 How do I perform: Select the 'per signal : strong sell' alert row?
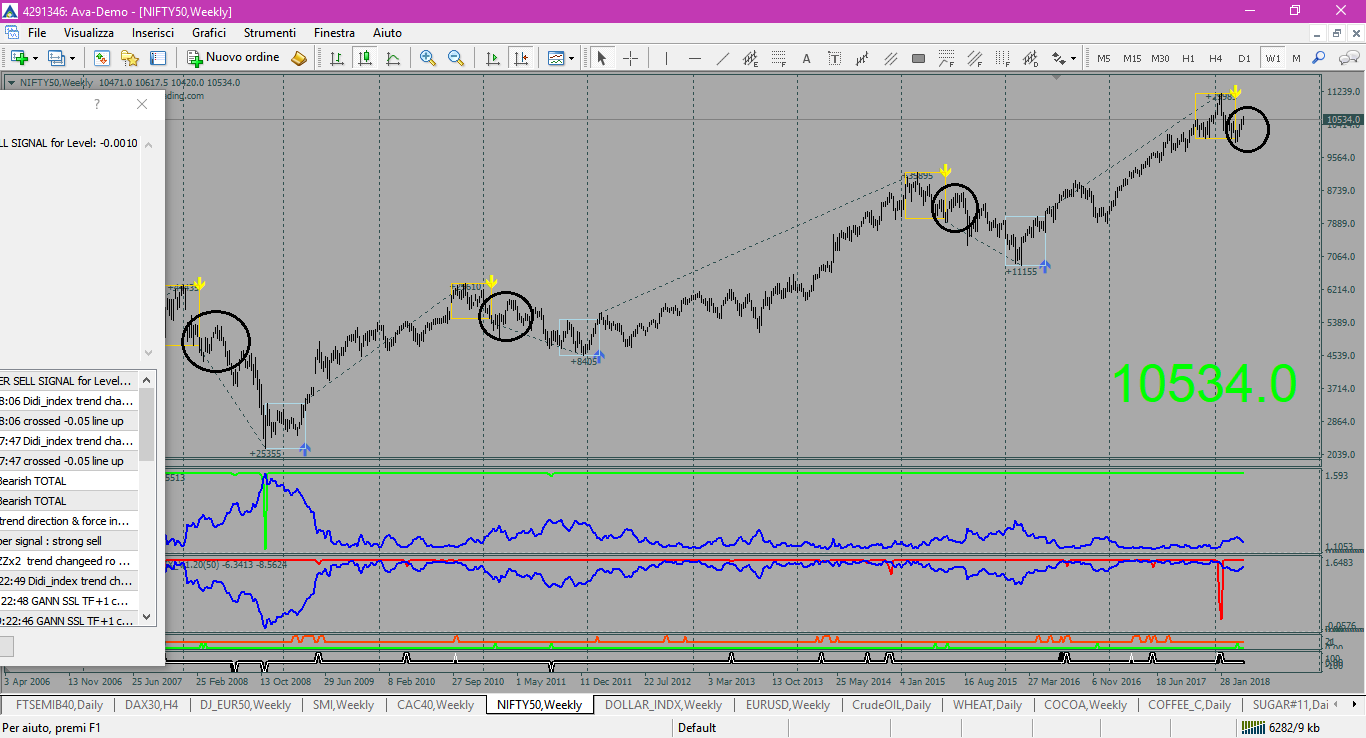69,541
